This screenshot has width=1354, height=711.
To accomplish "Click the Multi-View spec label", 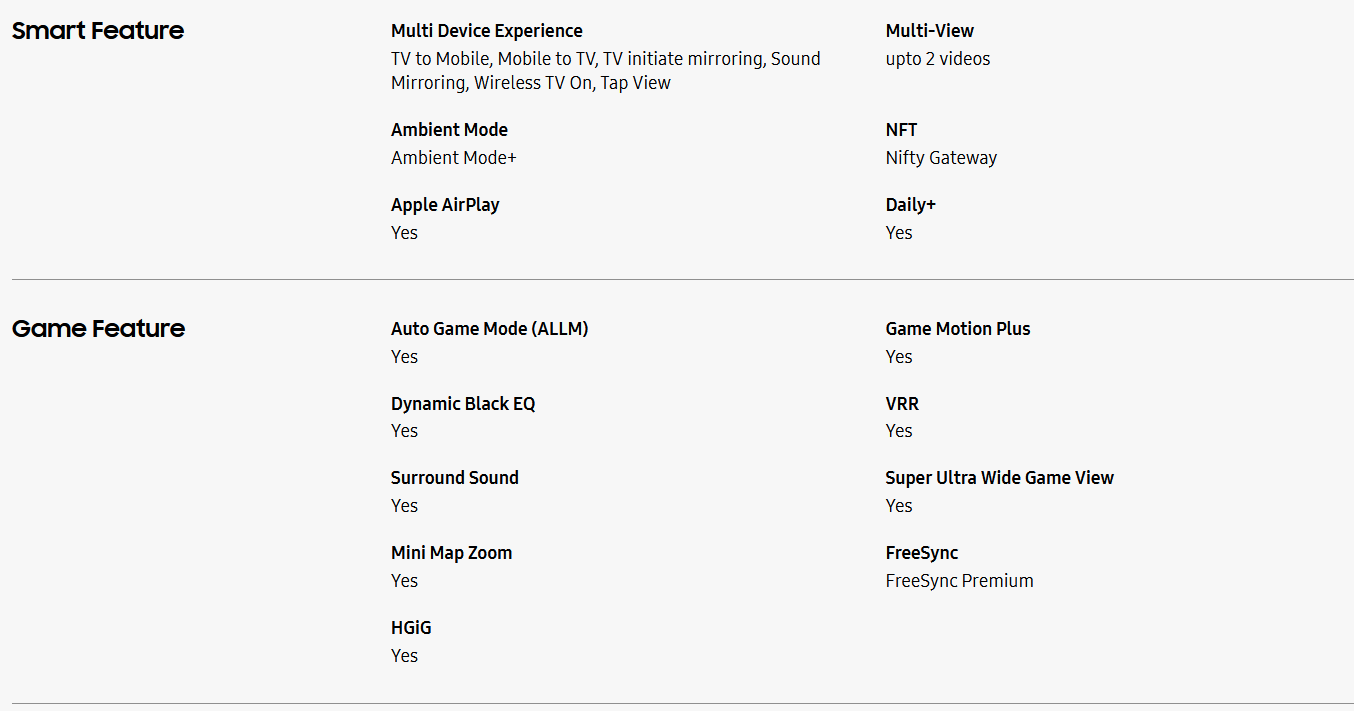I will tap(929, 31).
